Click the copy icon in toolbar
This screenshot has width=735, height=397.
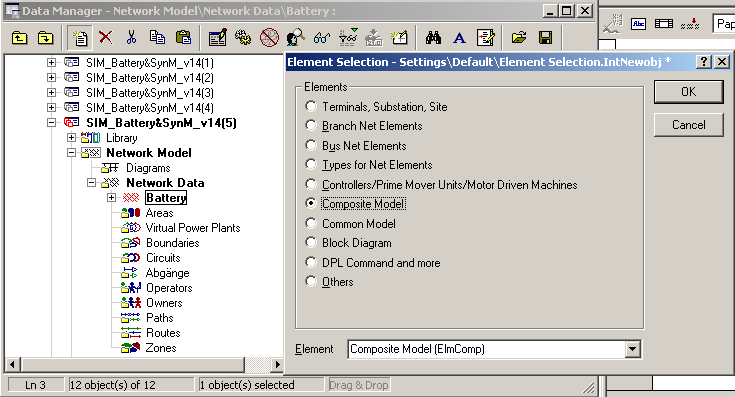pos(157,37)
